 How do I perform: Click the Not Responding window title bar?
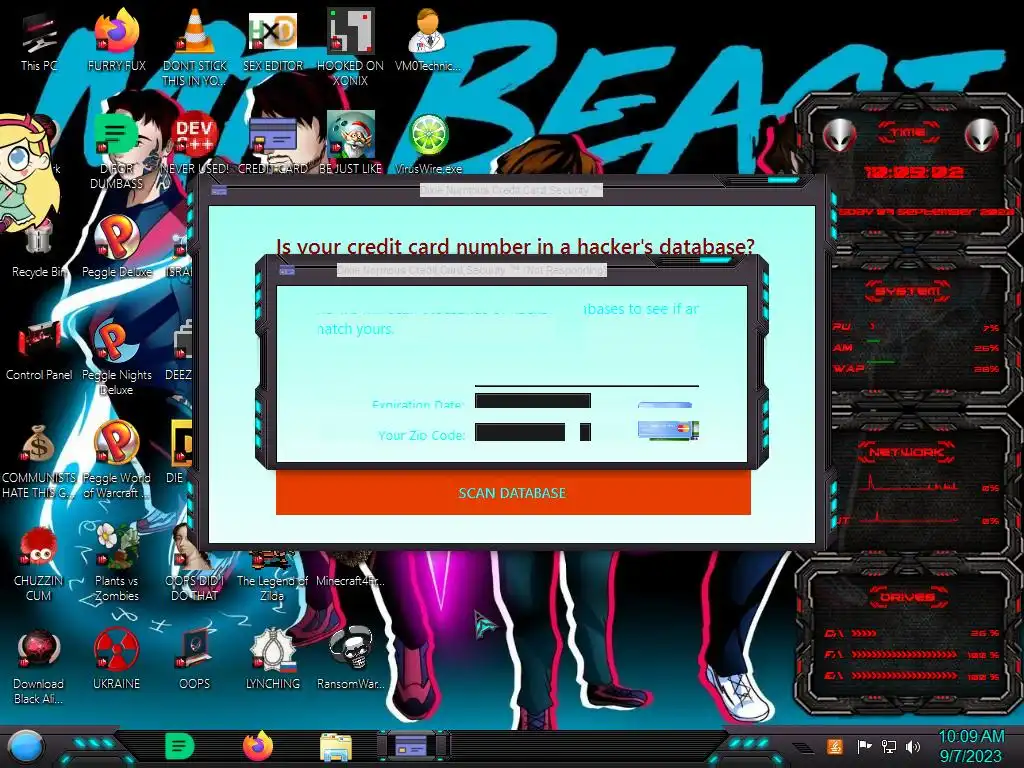pyautogui.click(x=472, y=270)
